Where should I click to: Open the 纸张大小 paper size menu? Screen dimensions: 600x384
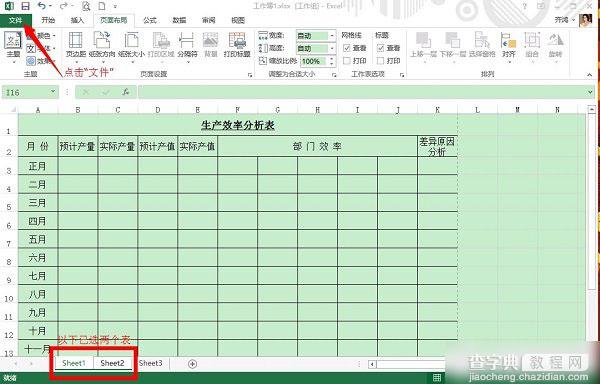(131, 46)
